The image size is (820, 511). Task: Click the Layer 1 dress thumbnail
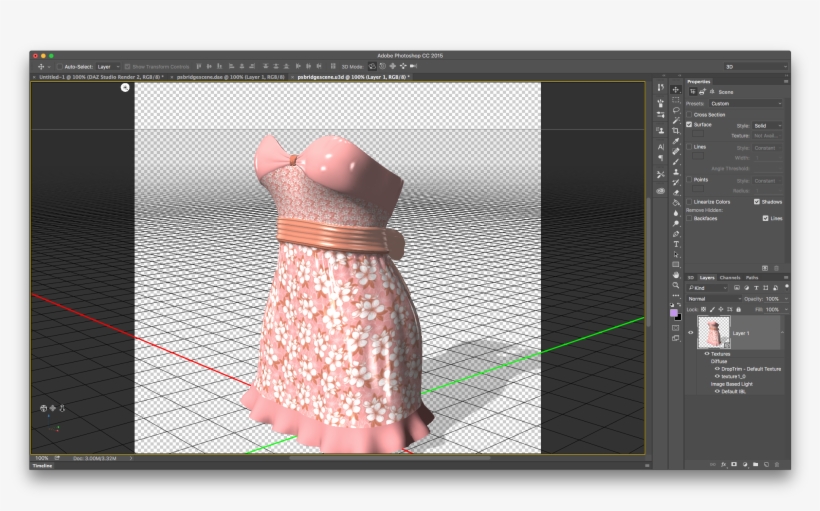(713, 333)
